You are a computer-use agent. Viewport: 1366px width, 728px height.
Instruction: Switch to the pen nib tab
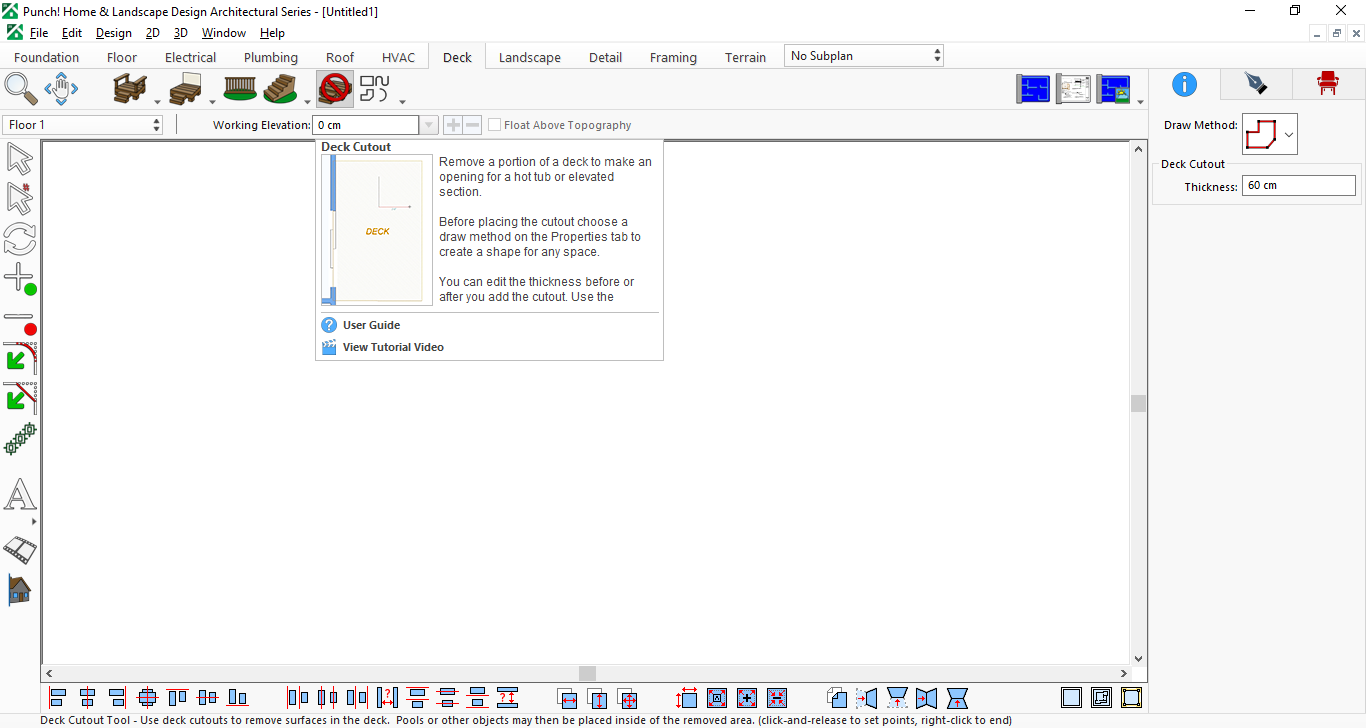point(1256,83)
